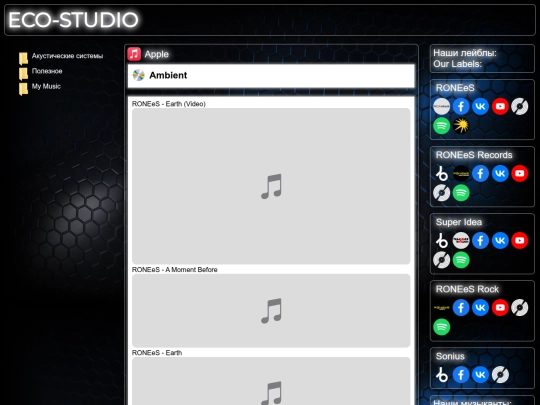Screen dimensions: 540x405
Task: Open RONEeS Rock YouTube channel
Action: 500,308
